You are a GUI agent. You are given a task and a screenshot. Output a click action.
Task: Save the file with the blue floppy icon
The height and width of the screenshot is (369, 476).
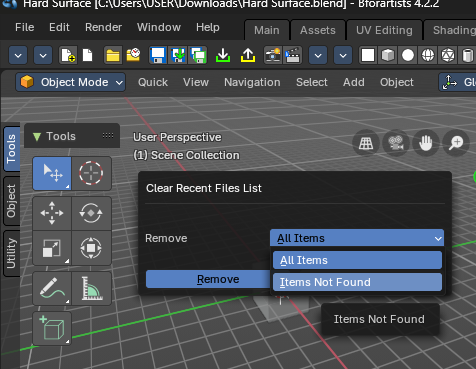(158, 55)
